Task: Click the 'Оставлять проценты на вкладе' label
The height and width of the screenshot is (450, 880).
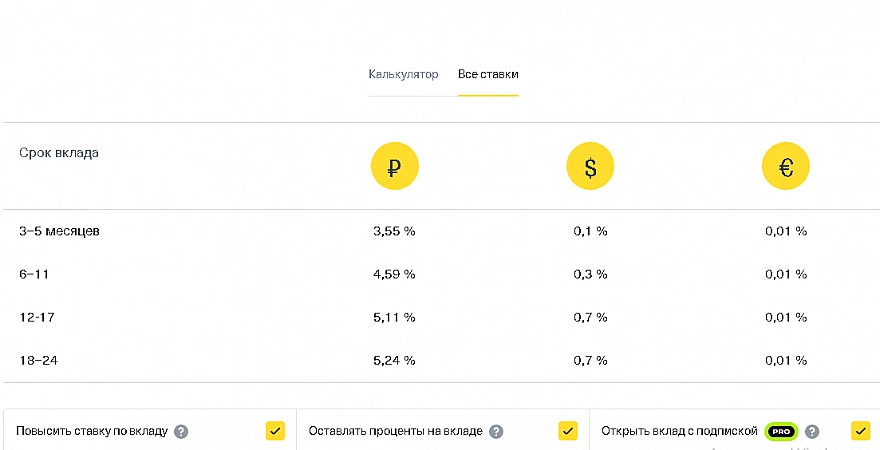Action: pyautogui.click(x=395, y=432)
